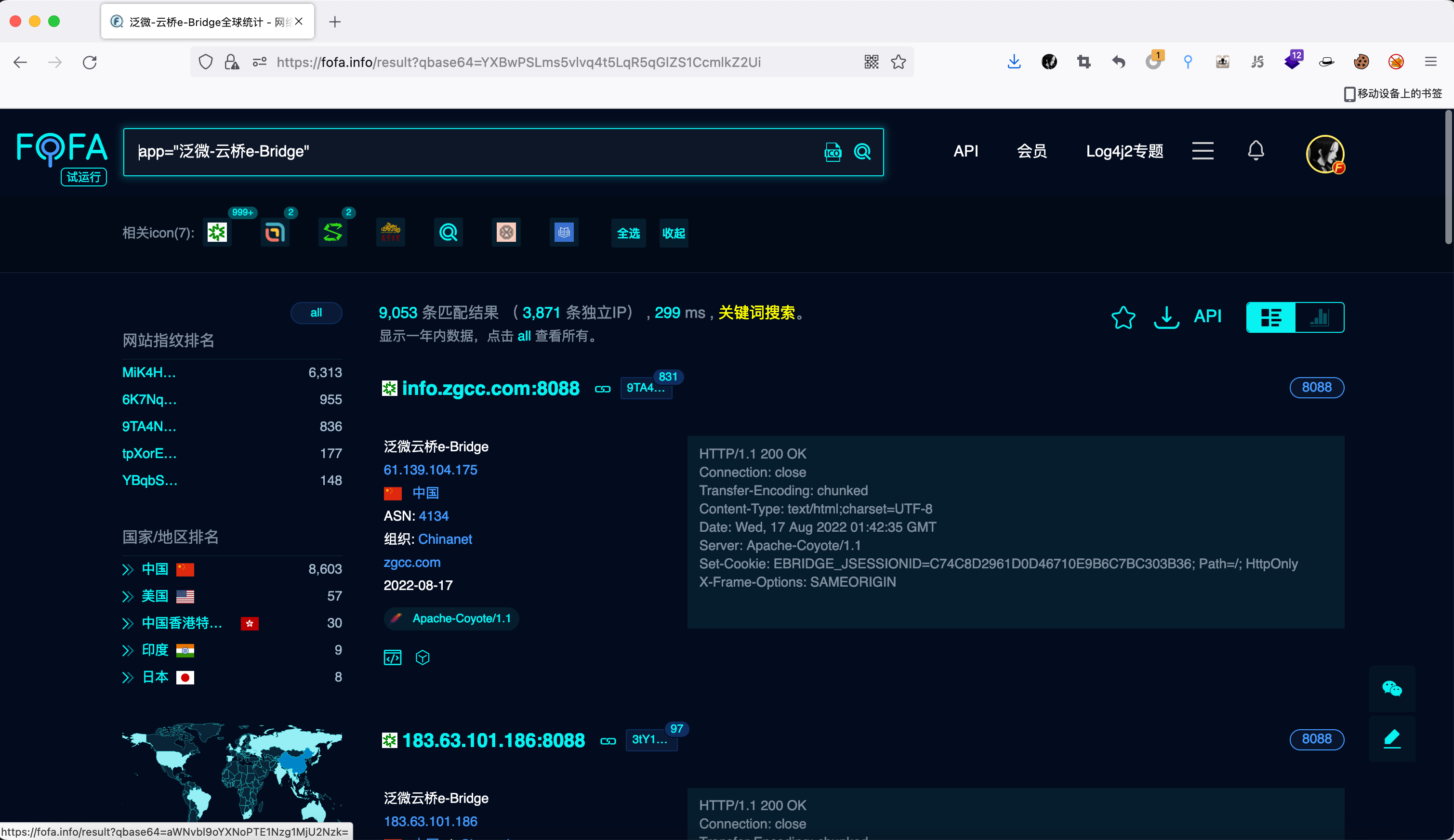
Task: Select the pink circle-cross related icon
Action: click(x=506, y=233)
